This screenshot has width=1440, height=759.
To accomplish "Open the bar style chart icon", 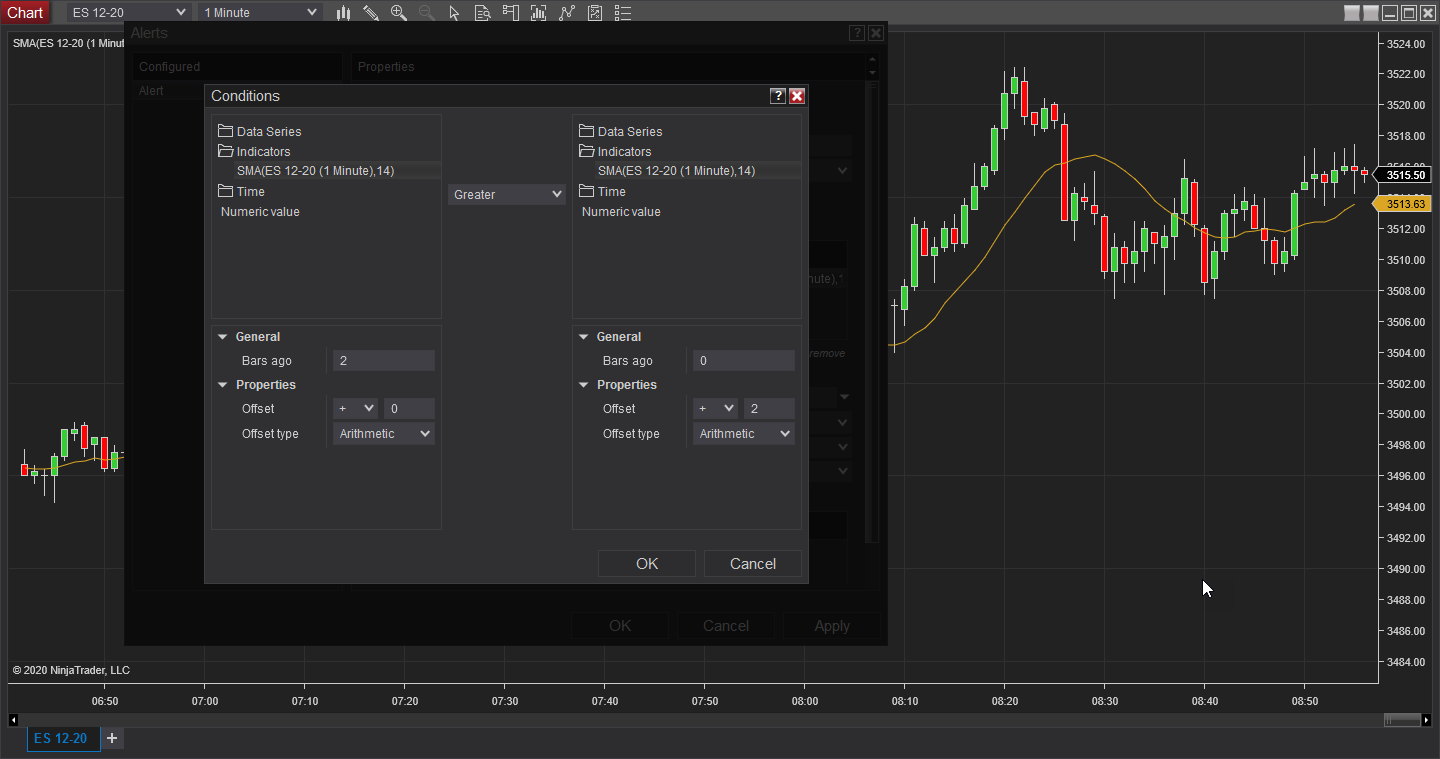I will [343, 13].
